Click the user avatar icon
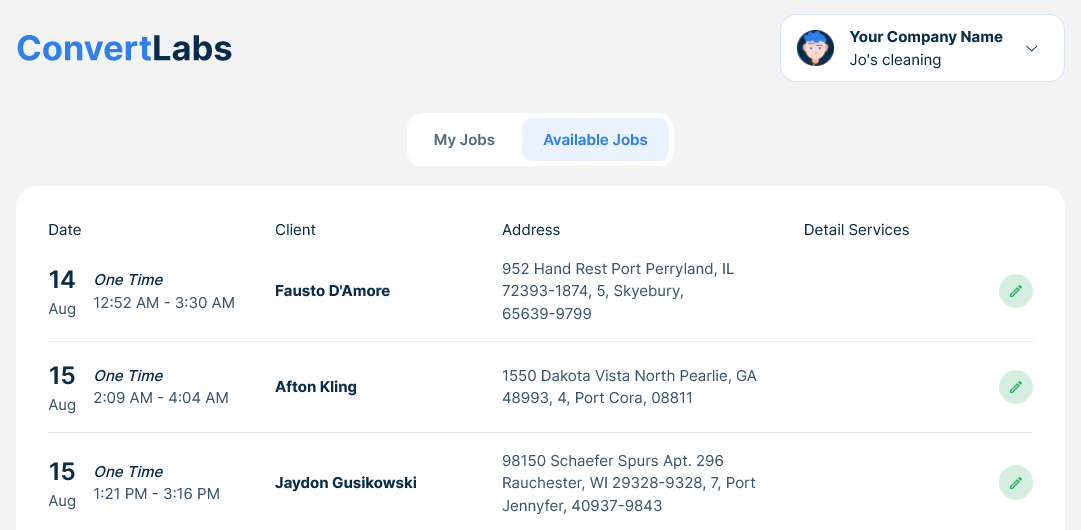 click(x=815, y=48)
